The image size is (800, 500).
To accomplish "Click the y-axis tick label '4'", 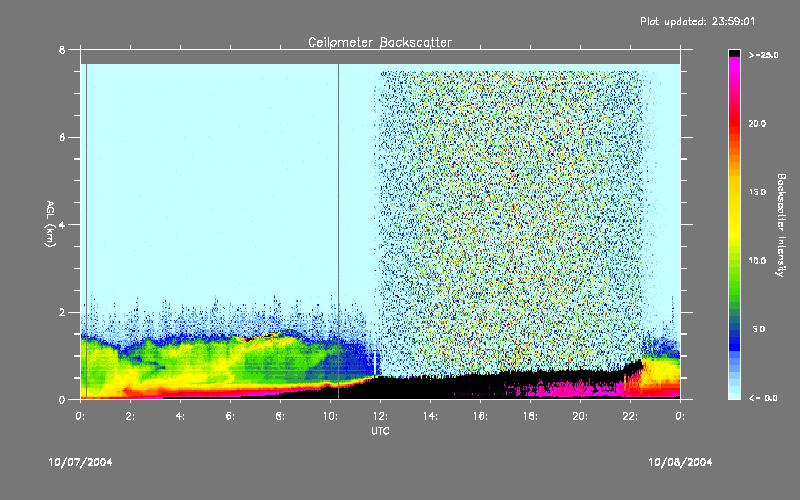I will pyautogui.click(x=62, y=225).
